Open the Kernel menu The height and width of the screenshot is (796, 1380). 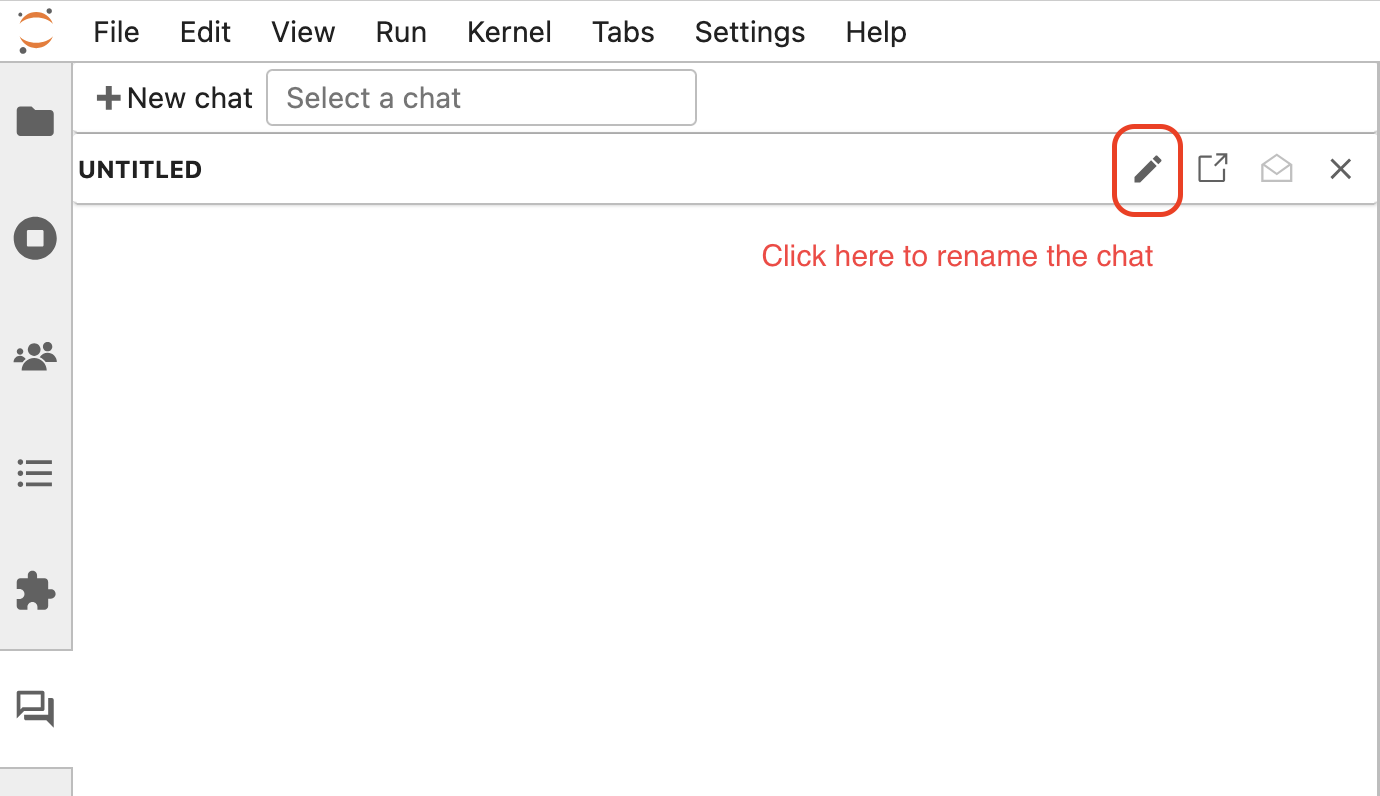coord(509,32)
